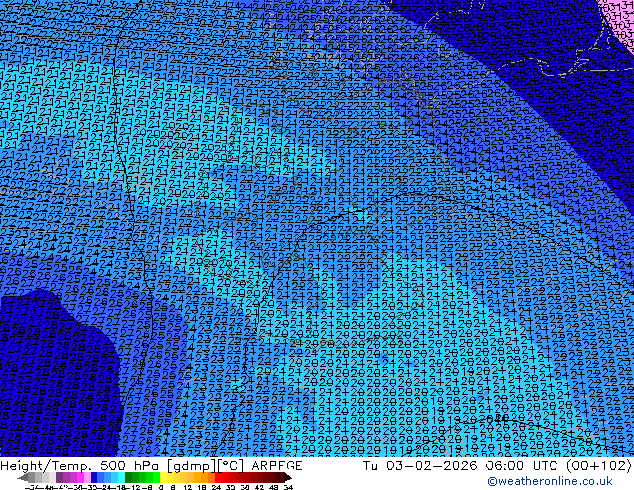This screenshot has height=490, width=634.
Task: Pick the bright red swatch above 24
Action: [218, 477]
